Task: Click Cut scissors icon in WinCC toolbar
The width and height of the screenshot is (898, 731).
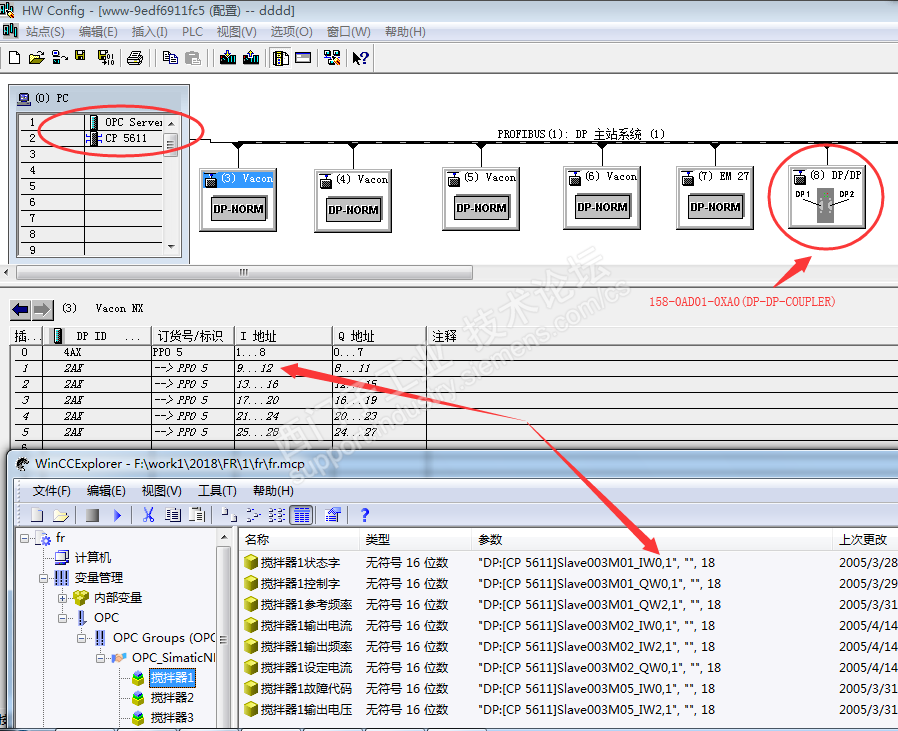Action: coord(148,515)
